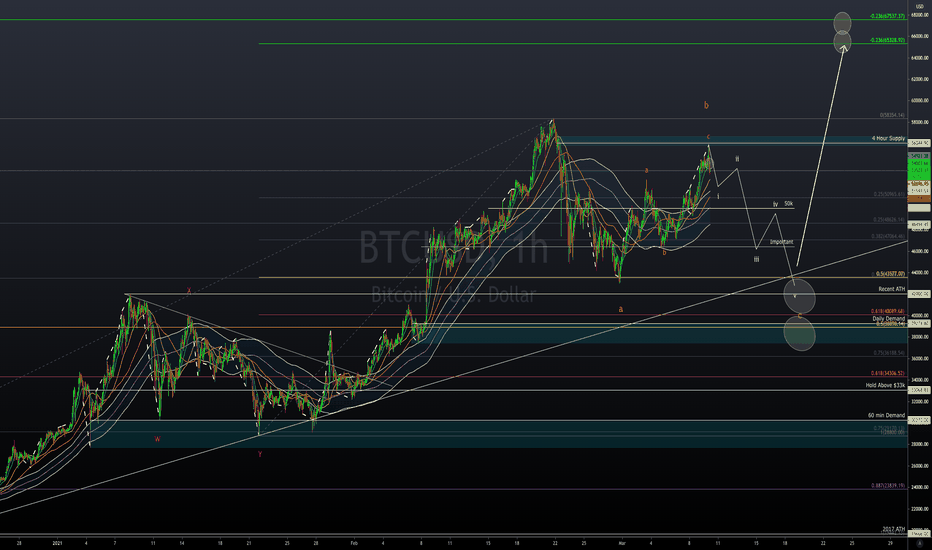Click the 36000.00 price axis tick

[920, 359]
